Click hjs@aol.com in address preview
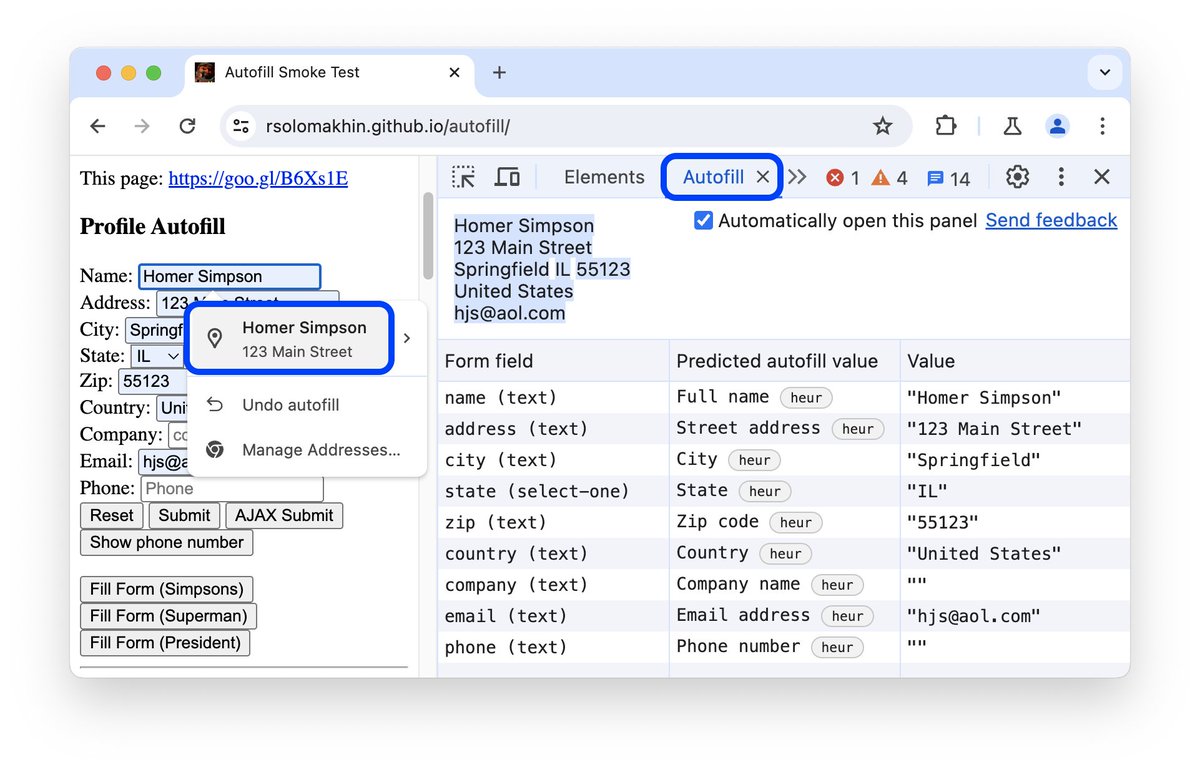The width and height of the screenshot is (1200, 770). pyautogui.click(x=509, y=313)
